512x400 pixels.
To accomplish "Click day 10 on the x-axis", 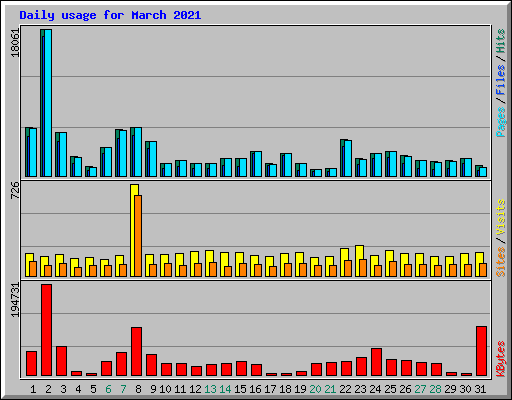I will pos(165,389).
